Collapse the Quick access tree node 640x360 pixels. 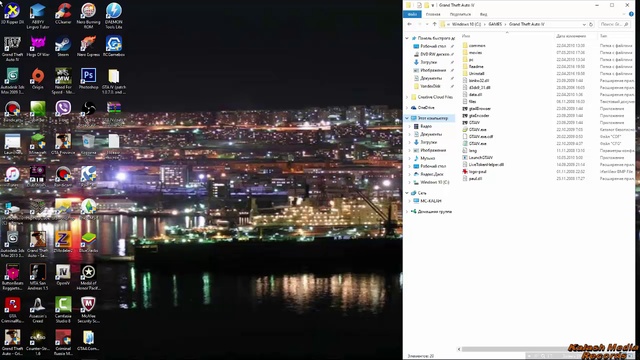(x=407, y=38)
